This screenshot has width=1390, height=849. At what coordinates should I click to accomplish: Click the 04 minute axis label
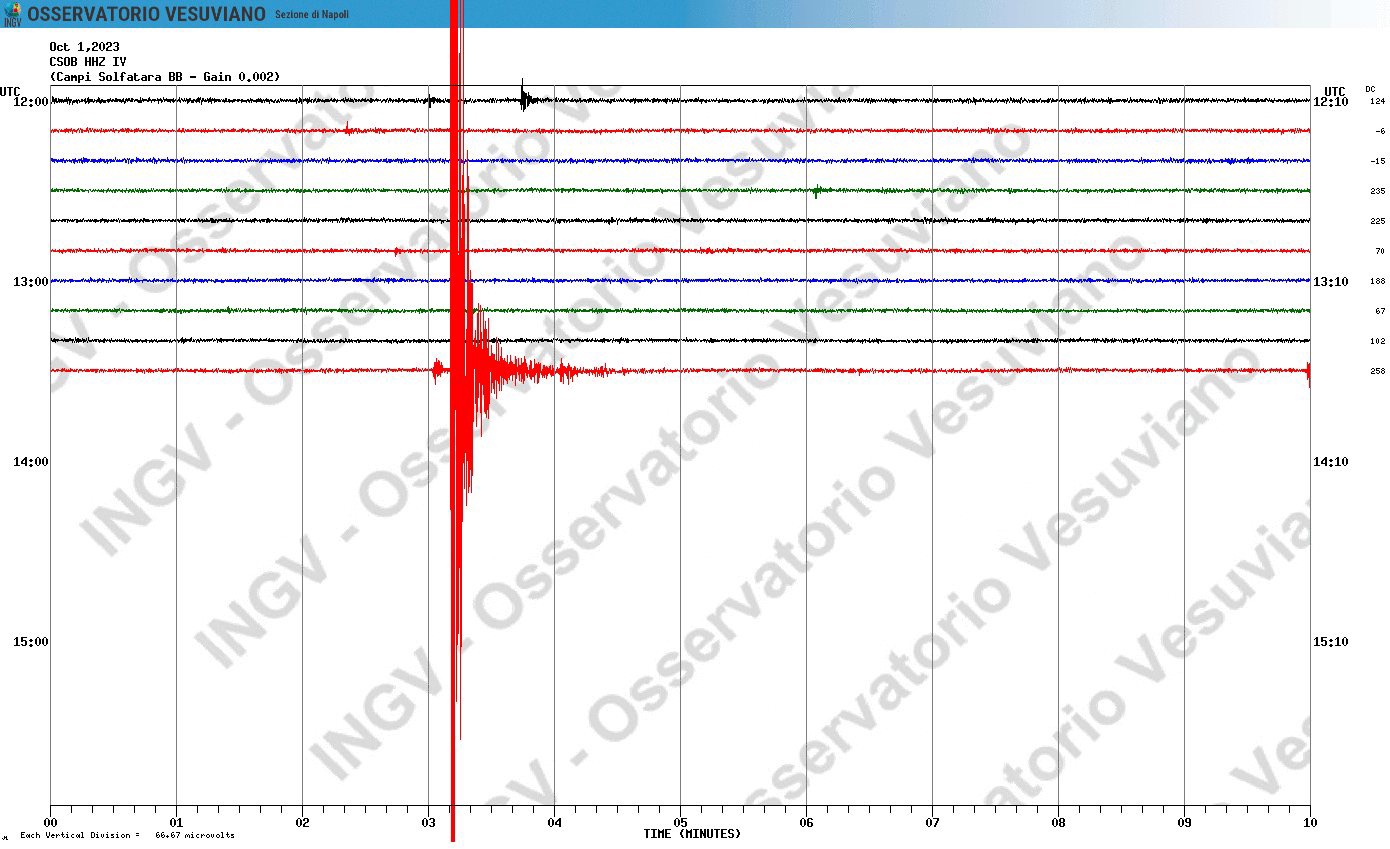point(555,823)
